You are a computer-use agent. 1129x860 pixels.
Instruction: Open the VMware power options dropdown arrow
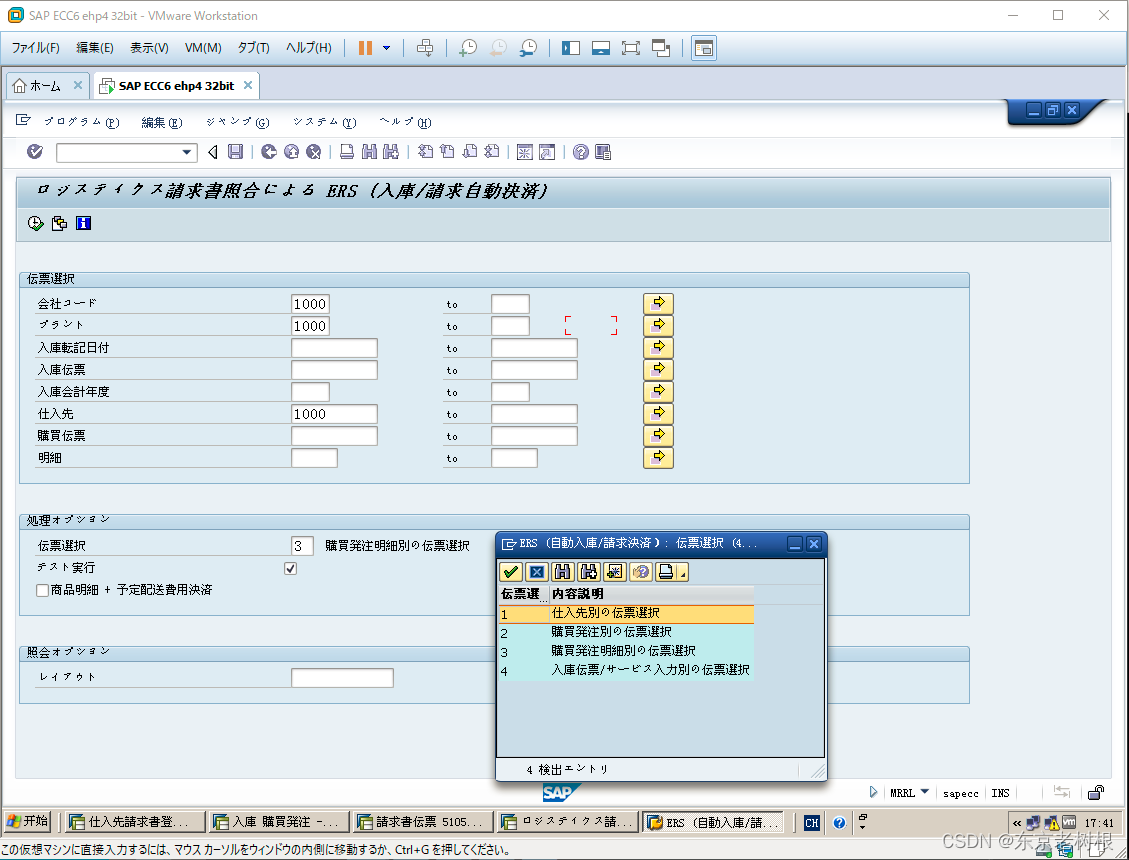click(x=386, y=48)
